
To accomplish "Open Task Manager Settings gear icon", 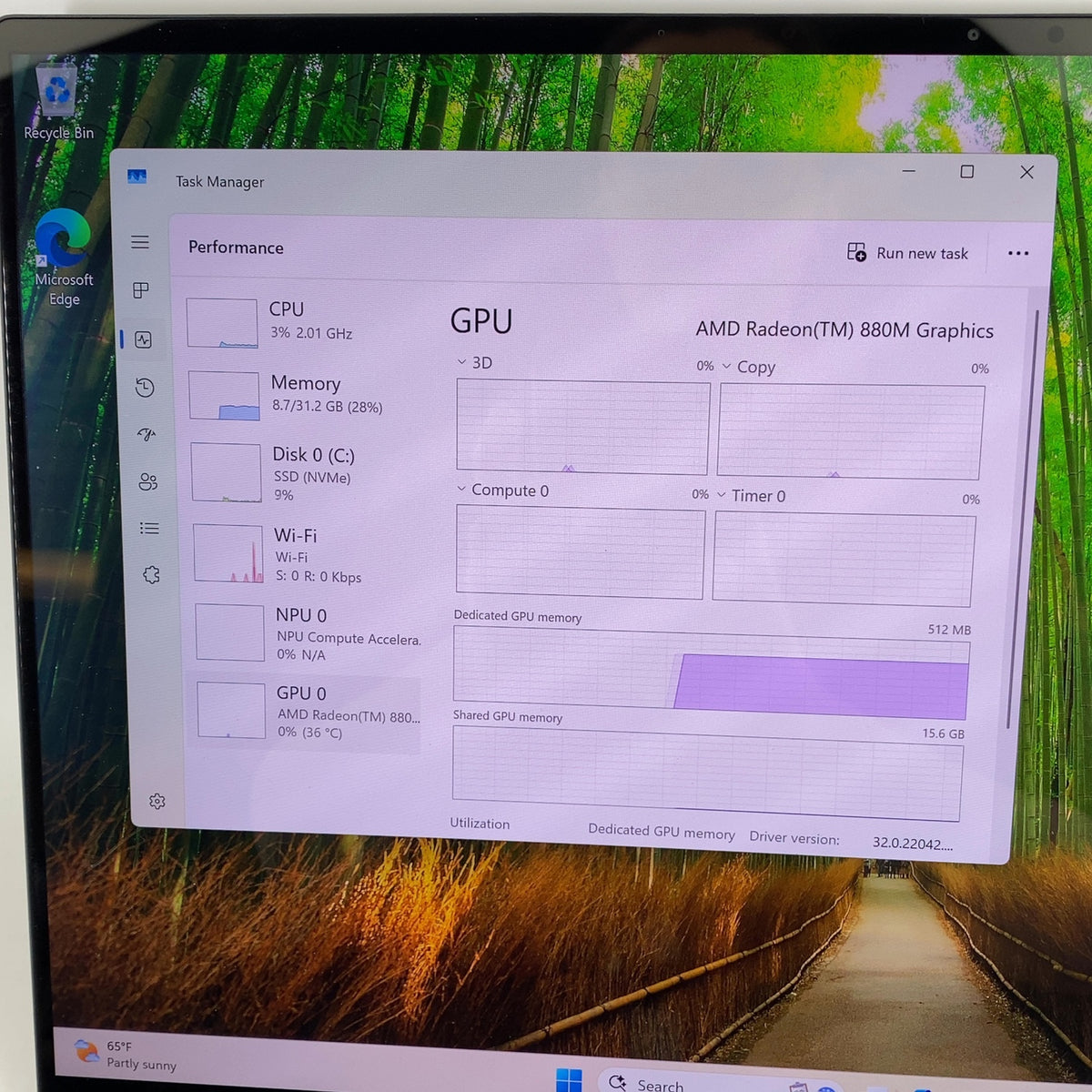I will coord(157,801).
